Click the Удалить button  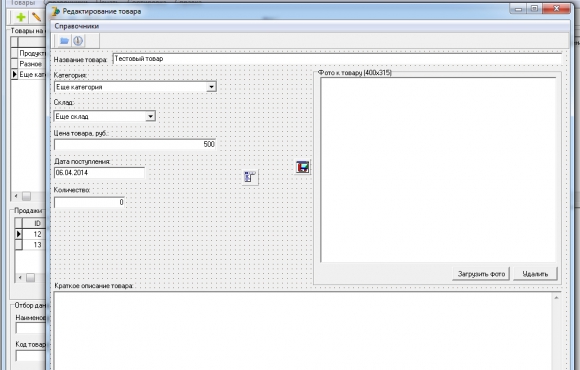click(535, 274)
